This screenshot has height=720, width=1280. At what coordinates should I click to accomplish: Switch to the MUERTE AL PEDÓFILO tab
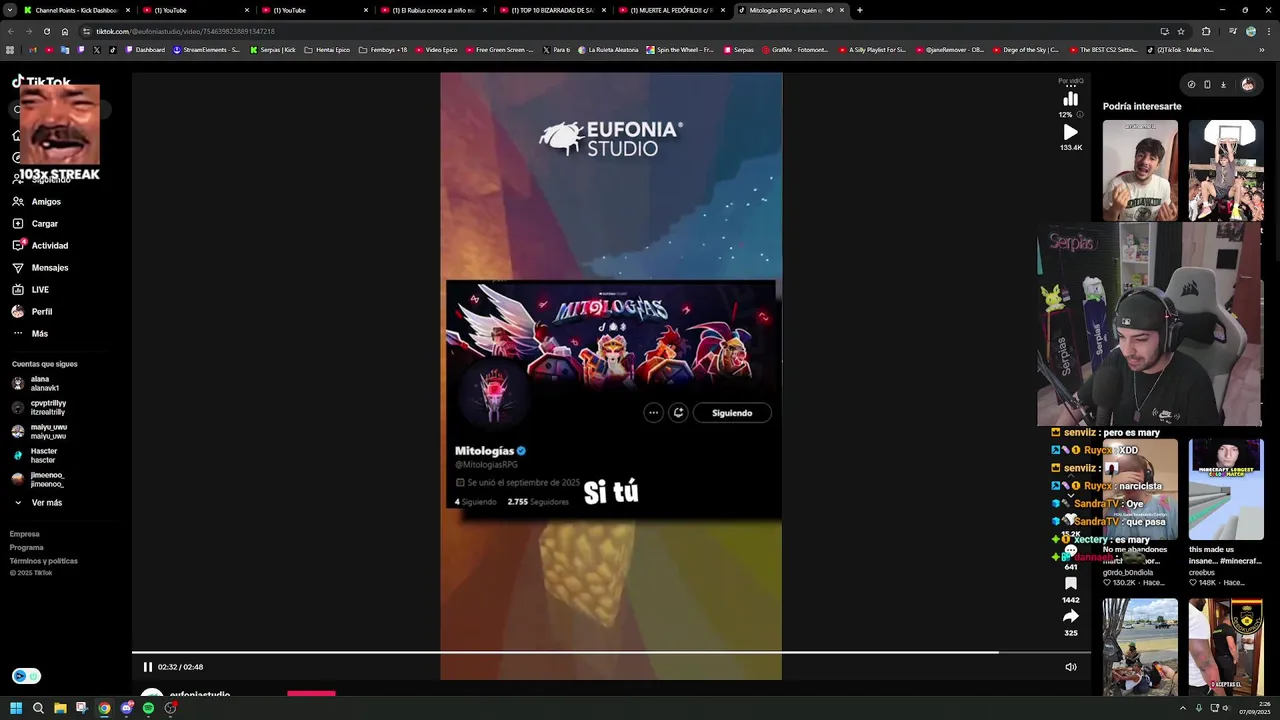pos(670,10)
